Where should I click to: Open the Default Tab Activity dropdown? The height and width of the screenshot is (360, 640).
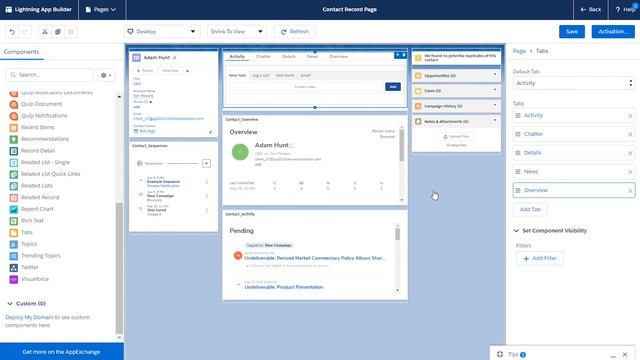pos(573,83)
